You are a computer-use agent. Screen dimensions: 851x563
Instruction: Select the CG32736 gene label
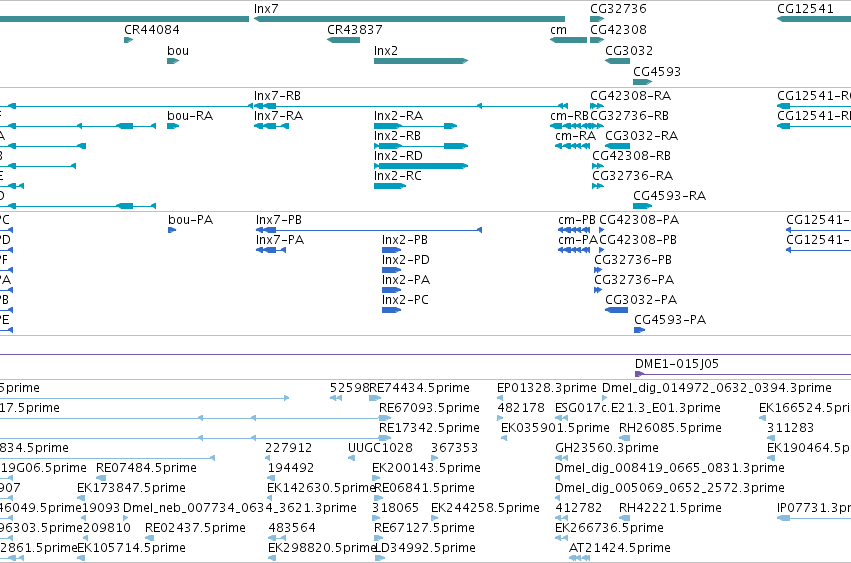[x=618, y=9]
